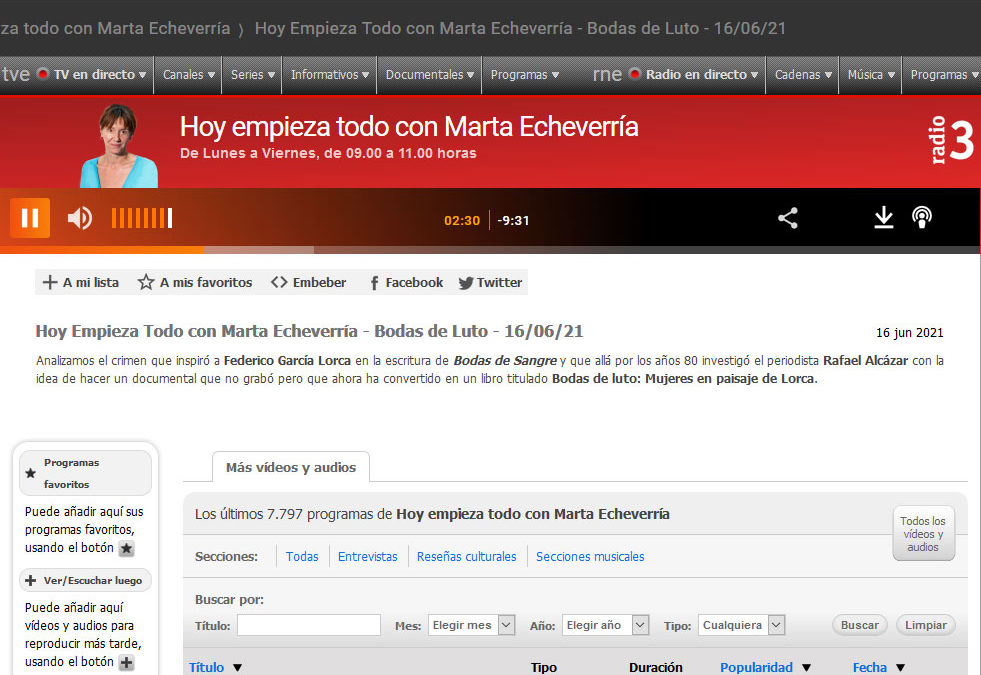Image resolution: width=981 pixels, height=675 pixels.
Task: Open the 'TV en directo' dropdown menu
Action: [92, 75]
